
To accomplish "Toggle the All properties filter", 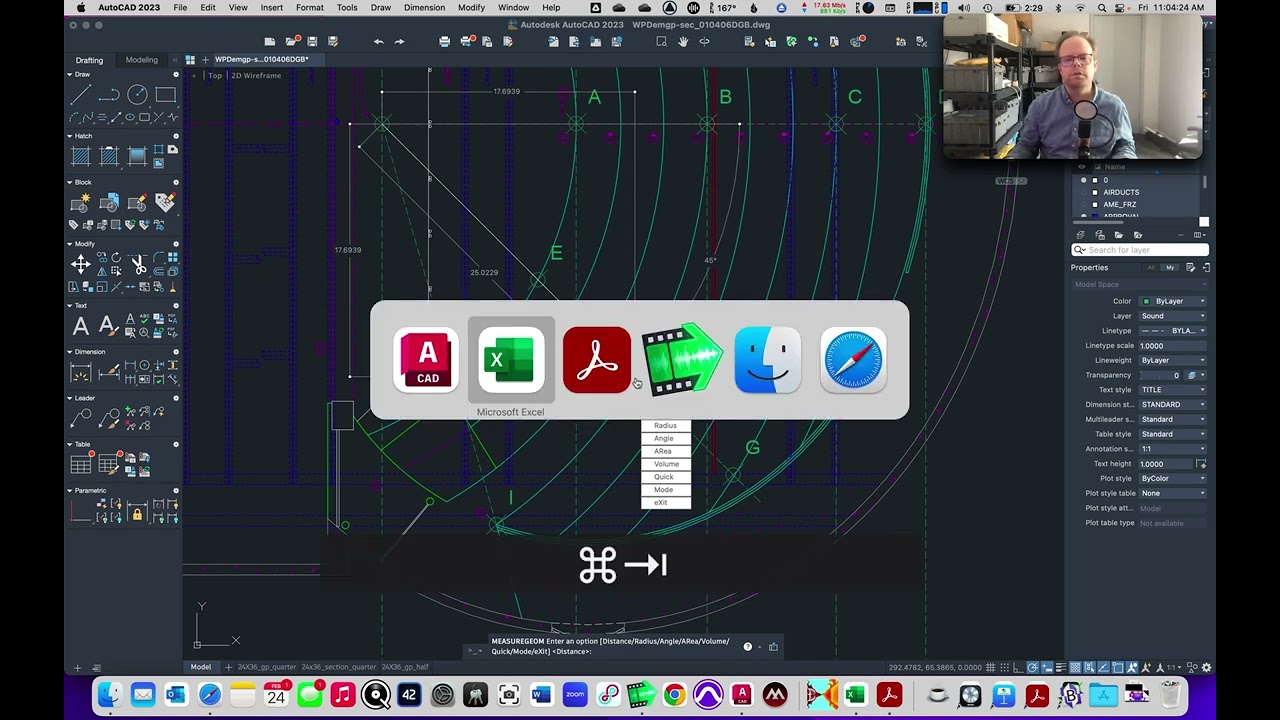I will (x=1151, y=268).
